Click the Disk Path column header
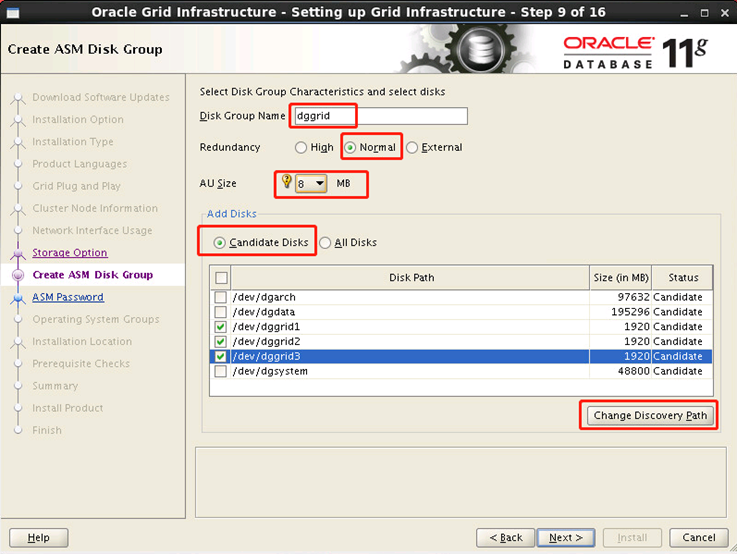 (410, 278)
